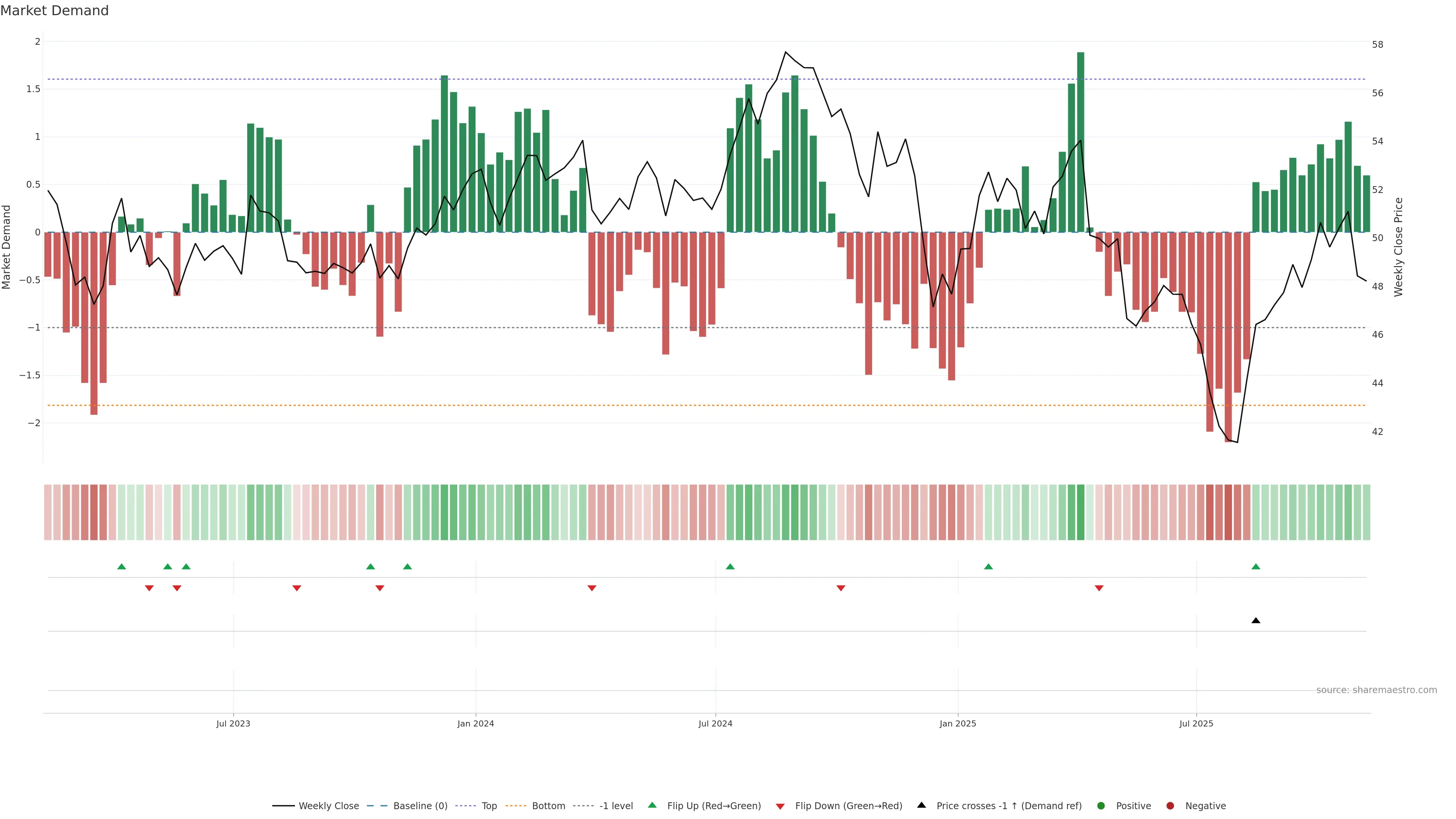Image resolution: width=1456 pixels, height=819 pixels.
Task: Click the Positive green circle legend icon
Action: 1100,805
